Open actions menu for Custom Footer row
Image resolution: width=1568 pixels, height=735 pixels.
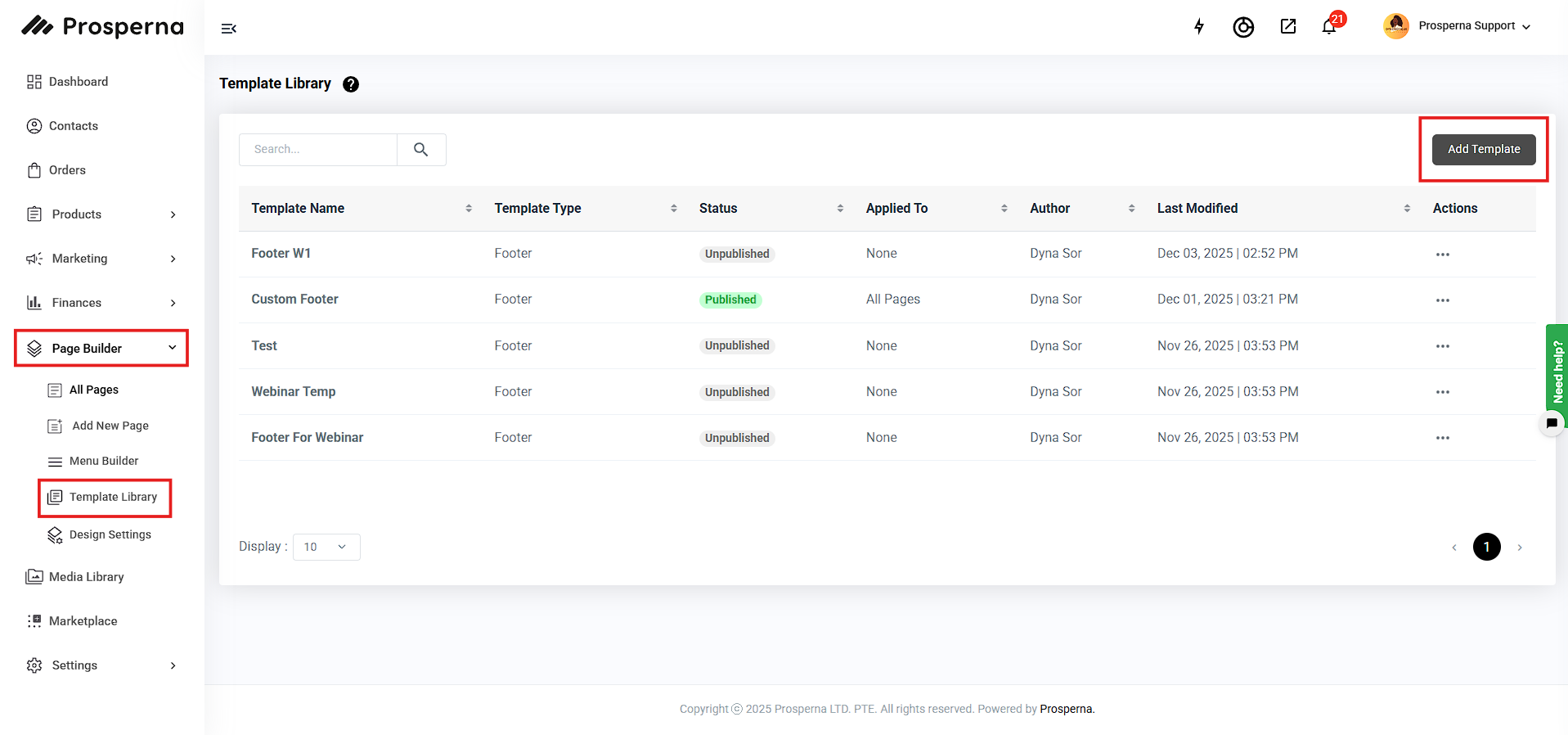click(x=1442, y=300)
